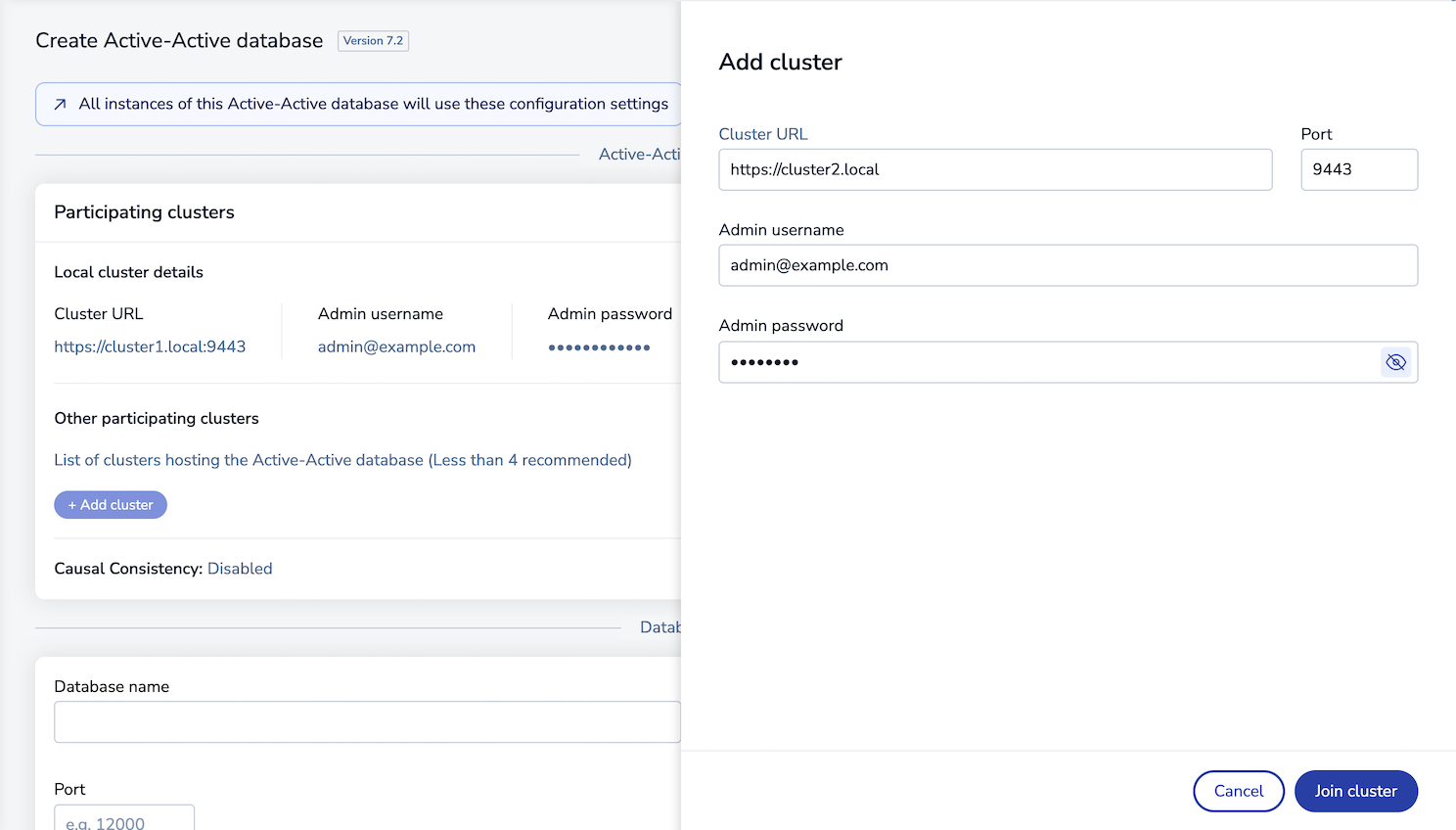The height and width of the screenshot is (830, 1456).
Task: Click the local admin@example.com value
Action: click(x=396, y=346)
